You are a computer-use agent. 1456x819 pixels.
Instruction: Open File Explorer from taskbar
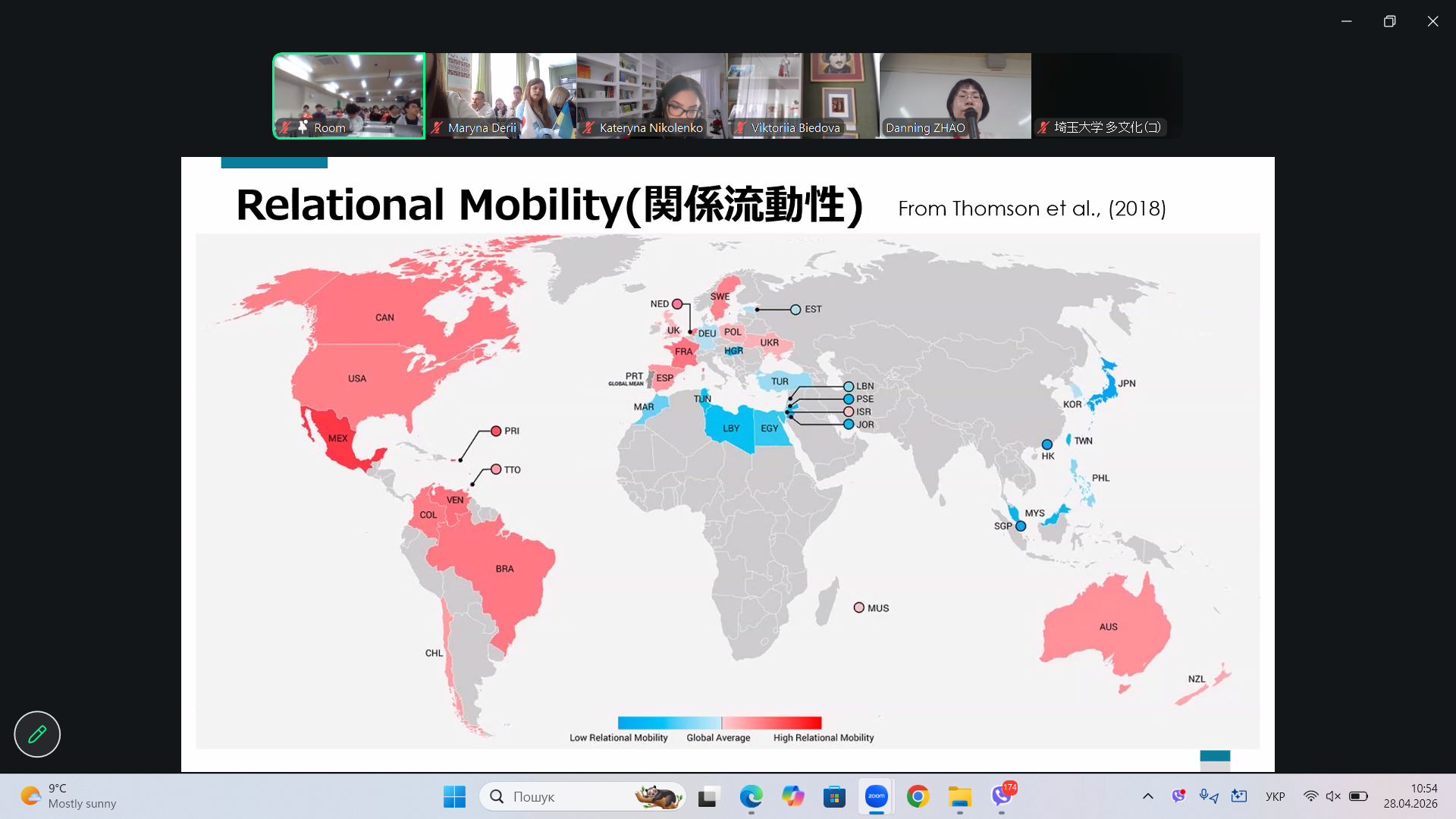(959, 796)
